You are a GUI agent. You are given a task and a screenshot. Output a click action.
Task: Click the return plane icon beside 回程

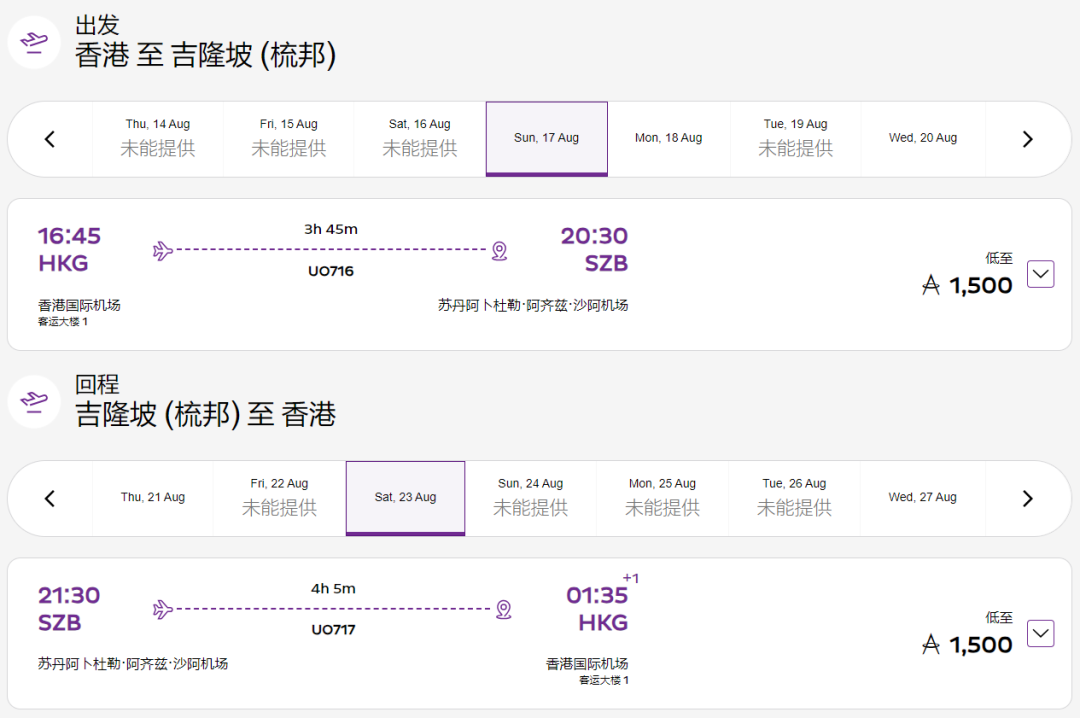[34, 401]
